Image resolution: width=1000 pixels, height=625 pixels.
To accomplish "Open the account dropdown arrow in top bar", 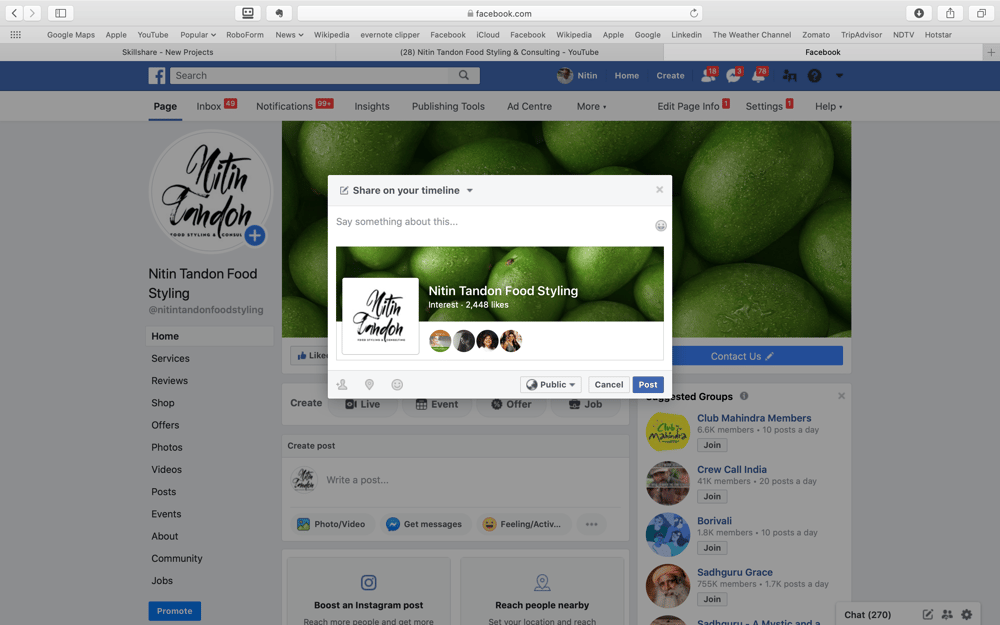I will 839,75.
